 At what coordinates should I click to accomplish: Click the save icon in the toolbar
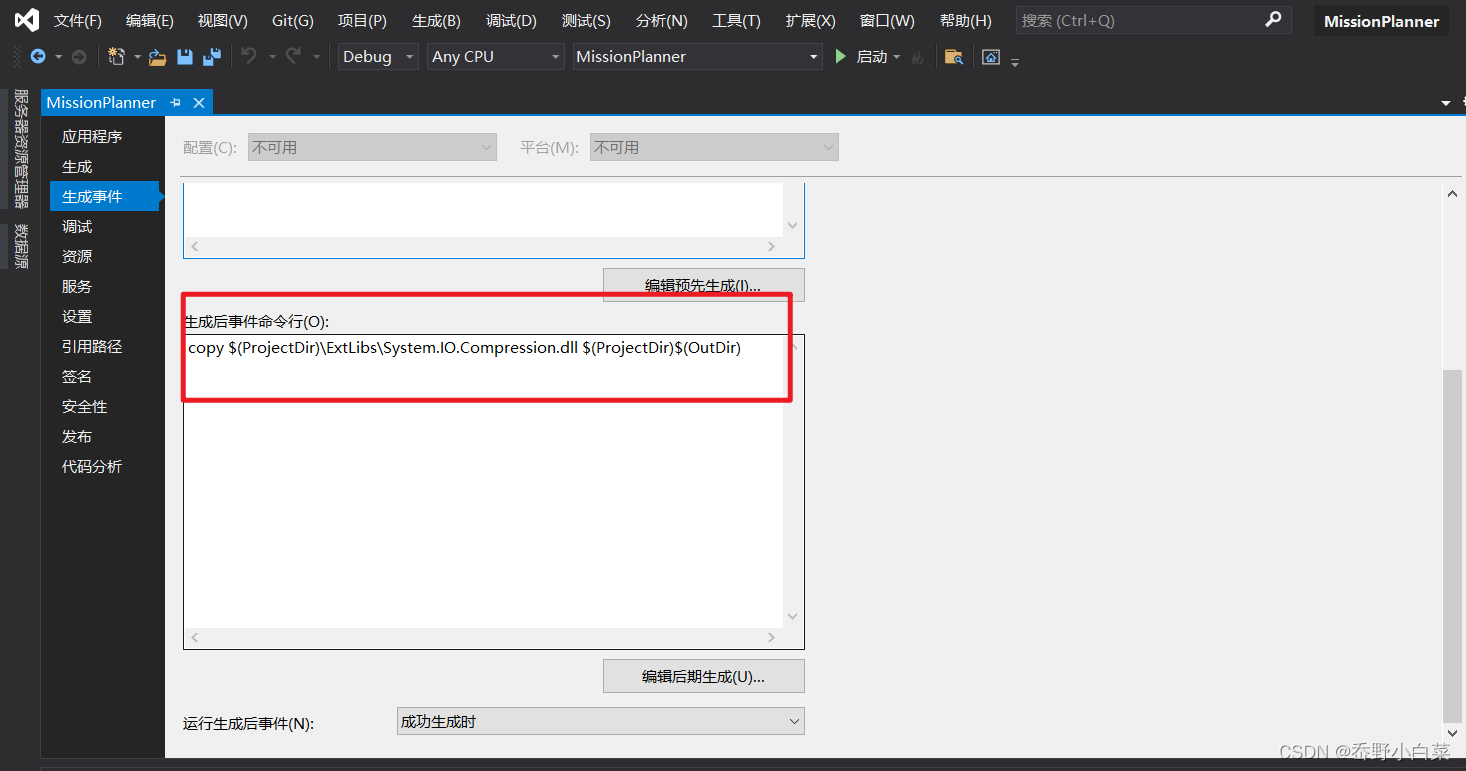tap(185, 57)
